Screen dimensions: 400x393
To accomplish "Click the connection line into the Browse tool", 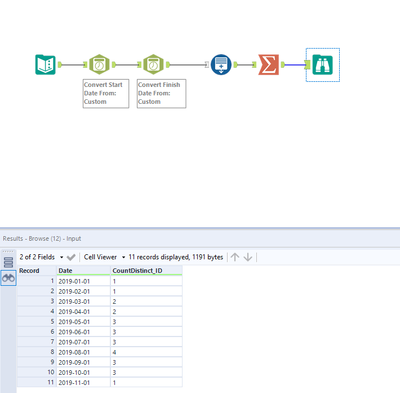I will point(295,65).
